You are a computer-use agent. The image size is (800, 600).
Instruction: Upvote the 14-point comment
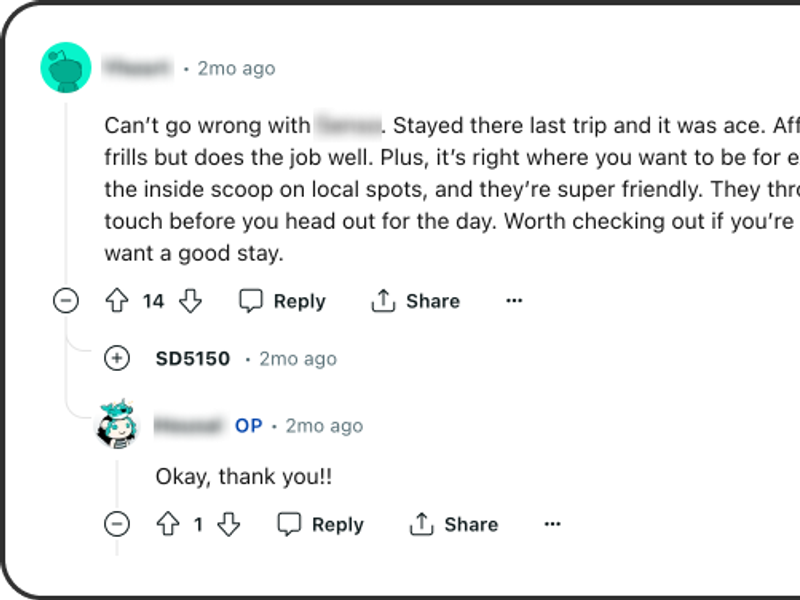(117, 301)
